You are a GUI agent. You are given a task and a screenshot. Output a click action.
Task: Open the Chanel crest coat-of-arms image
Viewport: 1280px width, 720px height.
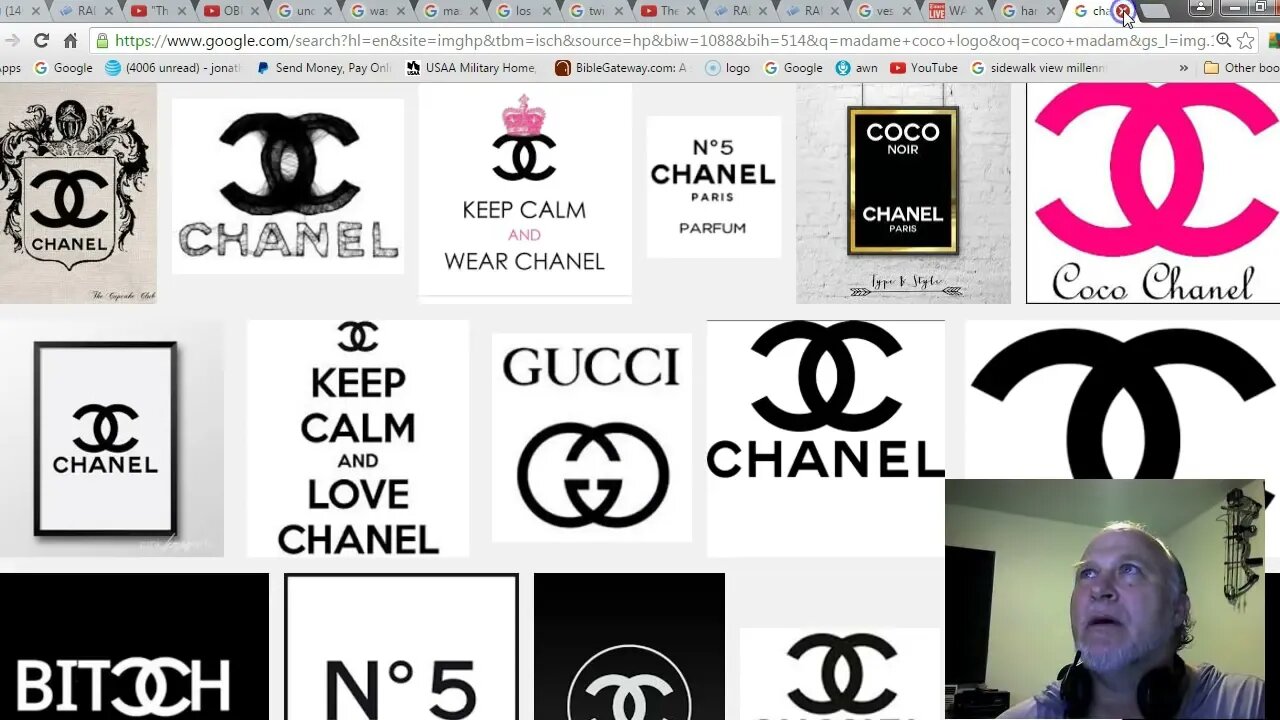(x=78, y=193)
